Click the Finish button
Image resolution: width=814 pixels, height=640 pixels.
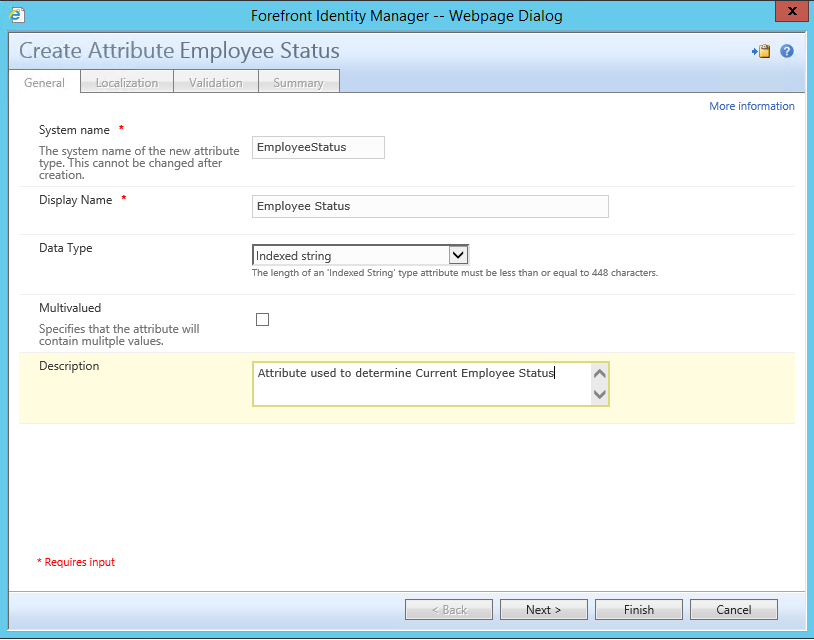[639, 609]
